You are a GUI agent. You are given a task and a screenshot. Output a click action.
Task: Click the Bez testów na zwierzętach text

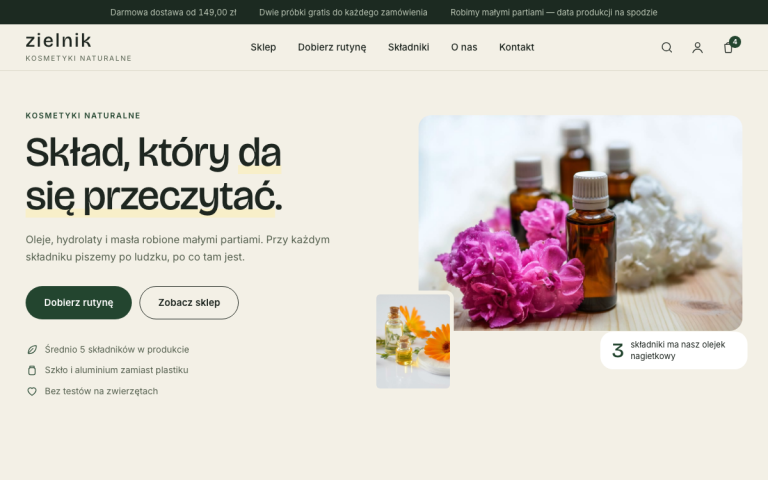(101, 391)
